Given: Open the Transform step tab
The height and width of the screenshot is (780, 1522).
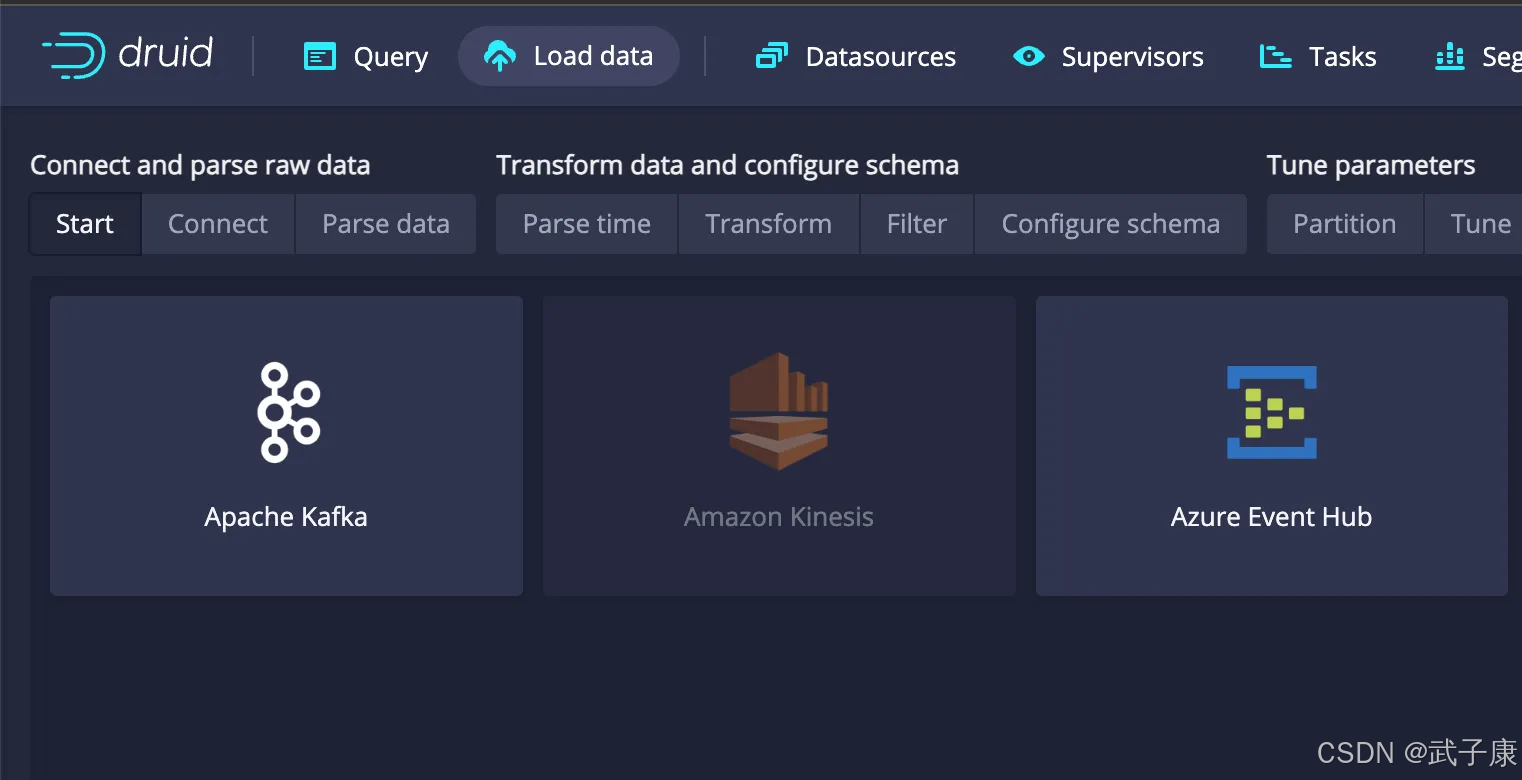Looking at the screenshot, I should (x=768, y=224).
